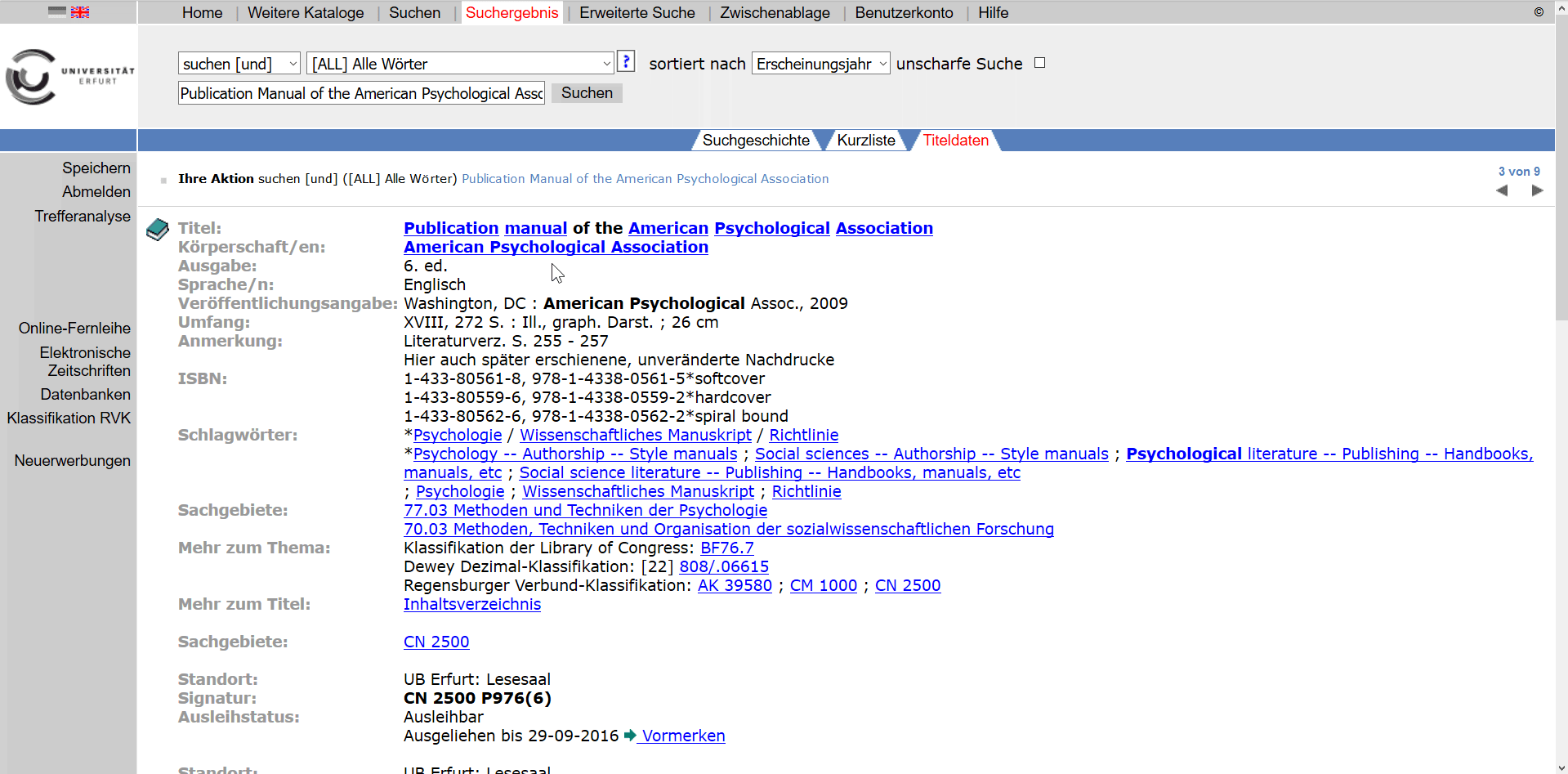This screenshot has width=1568, height=774.
Task: Go to next record arrow
Action: click(1537, 190)
